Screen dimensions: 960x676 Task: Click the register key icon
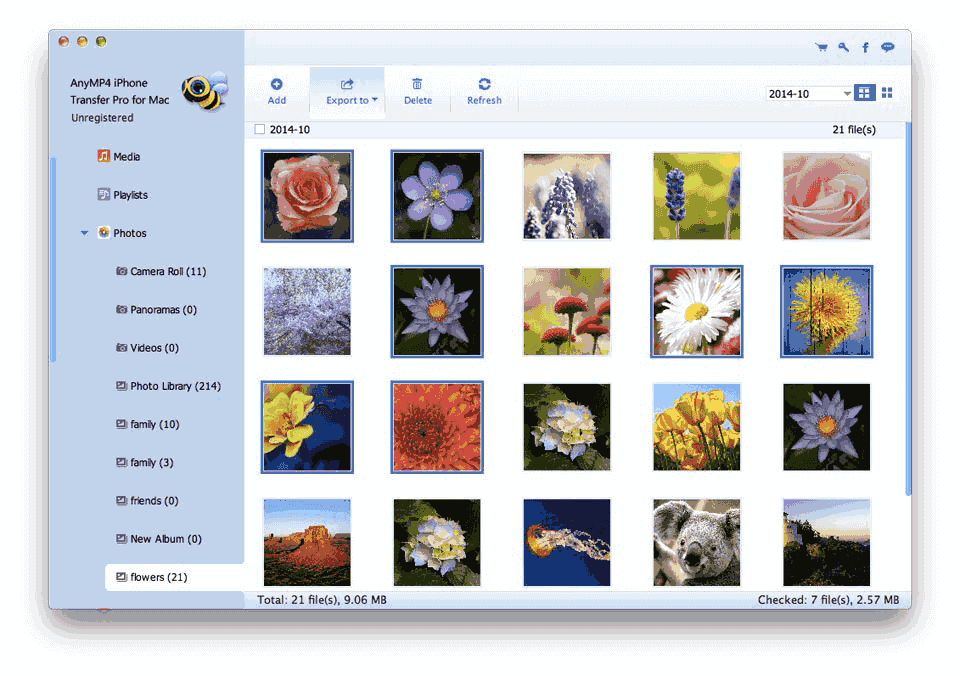click(844, 47)
